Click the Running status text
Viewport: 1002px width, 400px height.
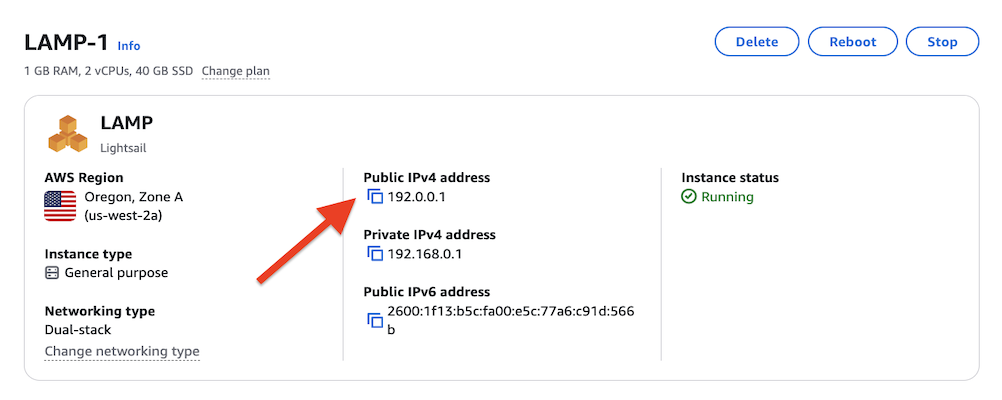[x=727, y=197]
